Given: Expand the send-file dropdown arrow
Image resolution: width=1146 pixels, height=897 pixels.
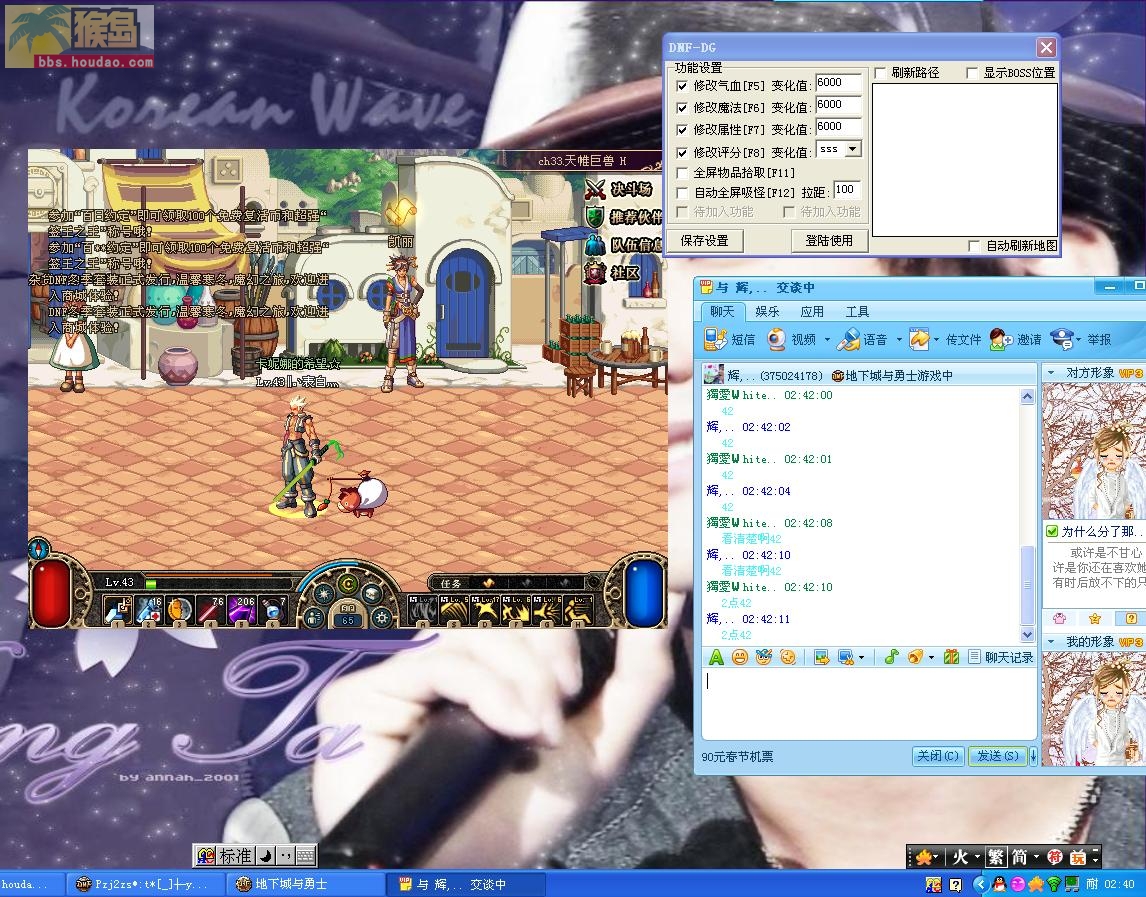Looking at the screenshot, I should click(x=936, y=339).
